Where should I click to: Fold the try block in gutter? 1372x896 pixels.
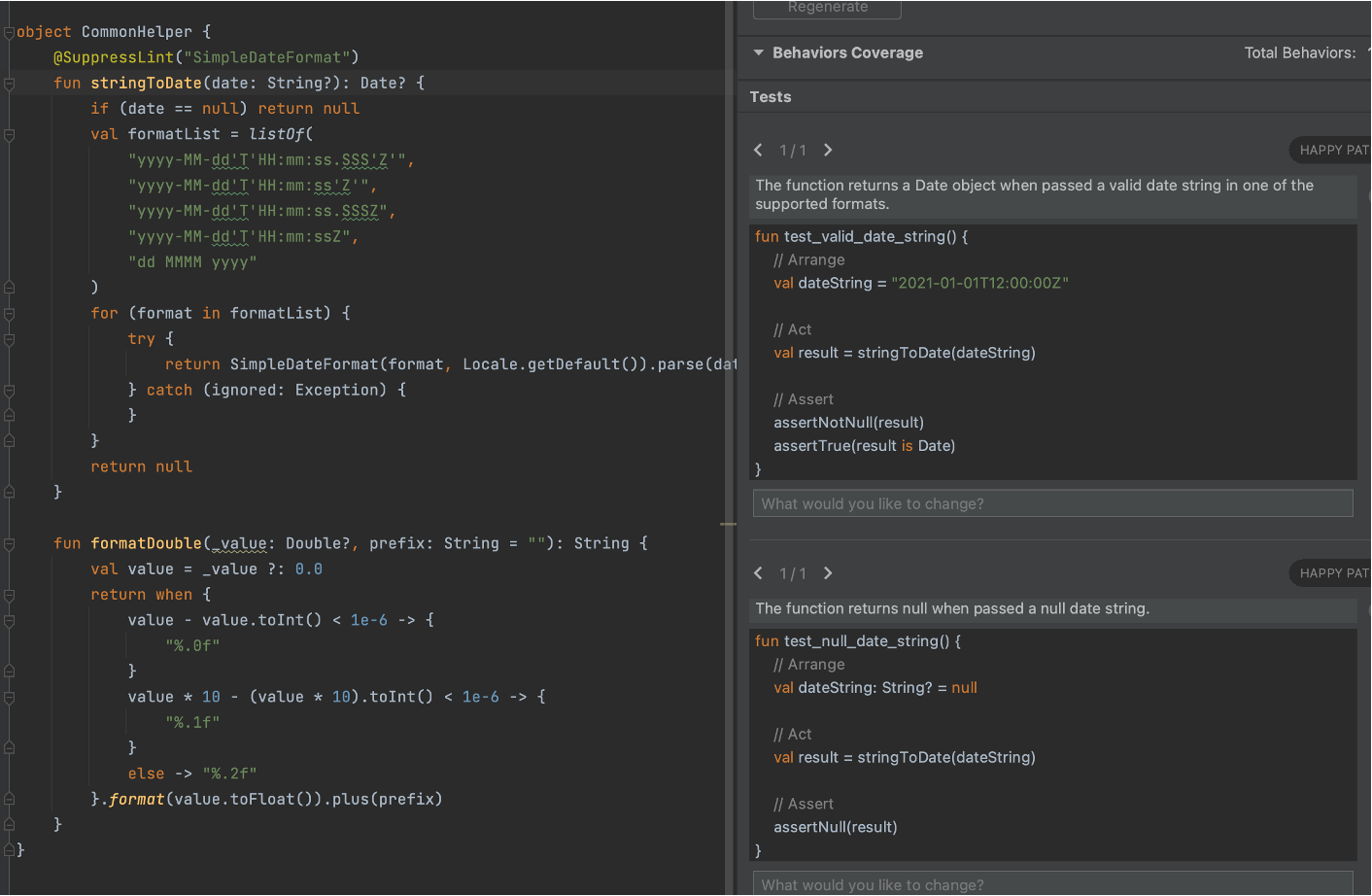pyautogui.click(x=10, y=339)
